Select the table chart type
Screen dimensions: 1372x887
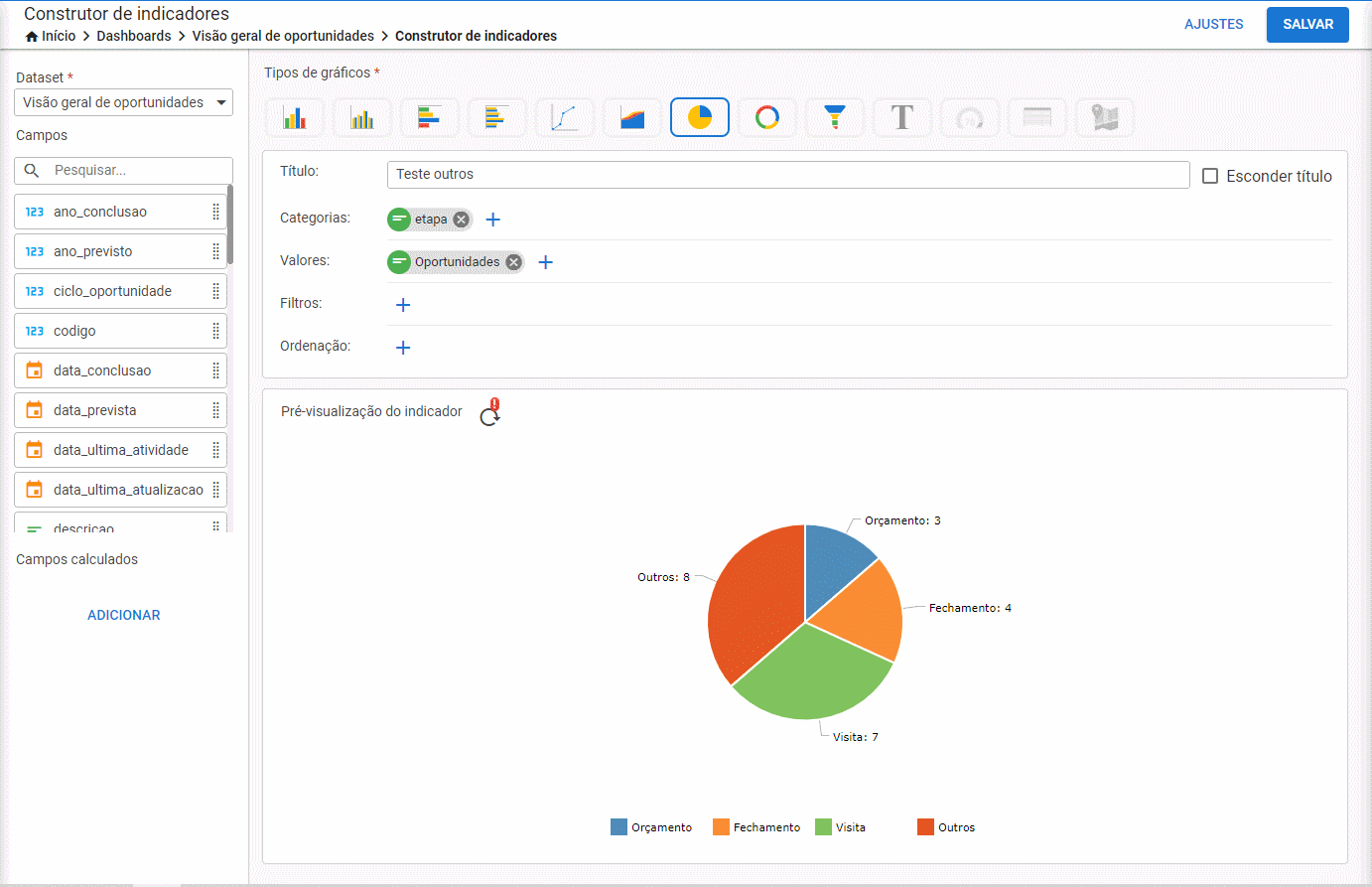point(1037,117)
